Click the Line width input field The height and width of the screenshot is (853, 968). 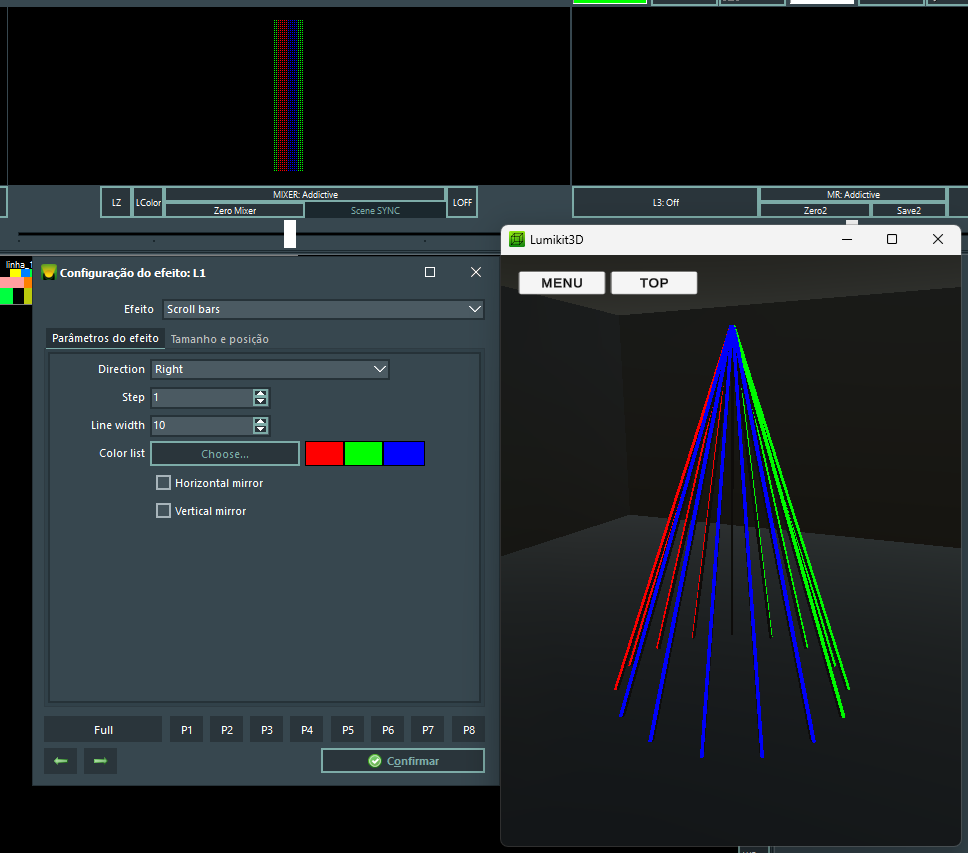pos(201,426)
